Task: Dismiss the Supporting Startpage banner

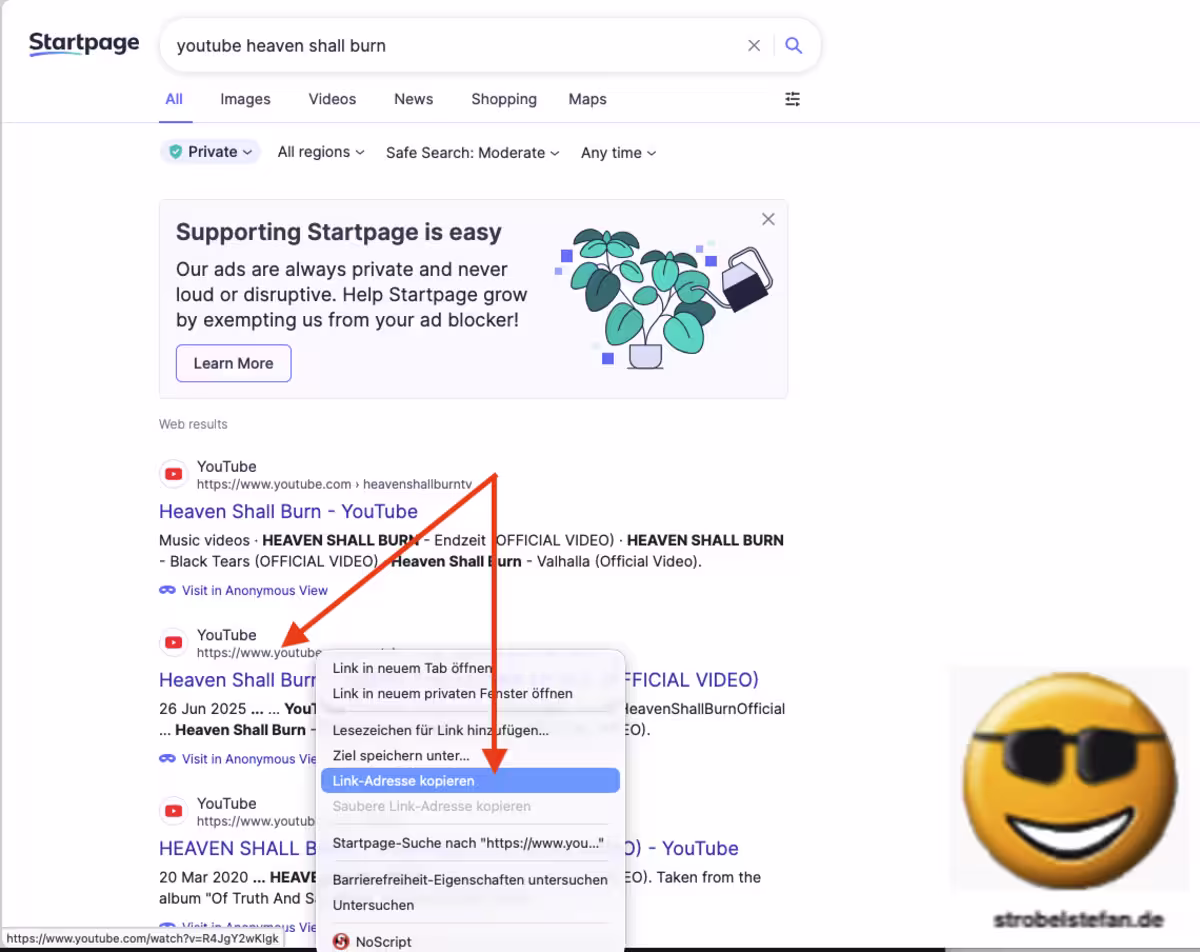Action: pyautogui.click(x=768, y=219)
